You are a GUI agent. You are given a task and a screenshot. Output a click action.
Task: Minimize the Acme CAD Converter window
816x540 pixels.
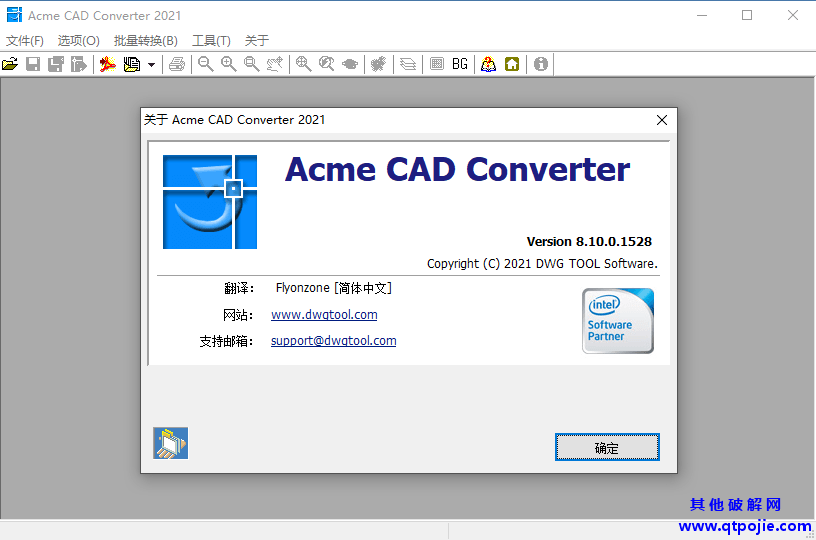(x=702, y=16)
